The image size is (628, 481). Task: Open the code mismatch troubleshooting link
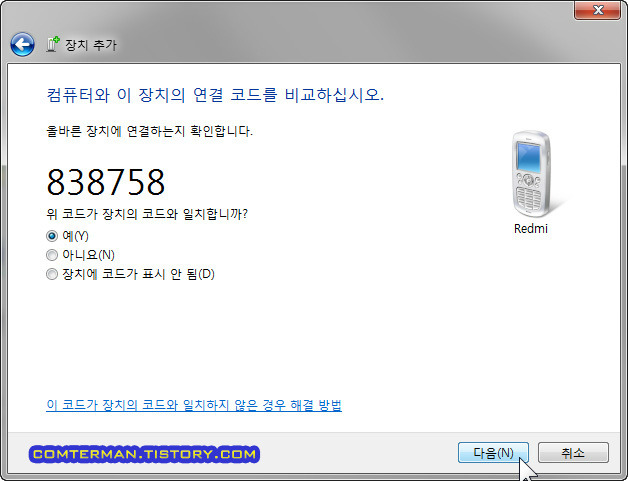194,405
